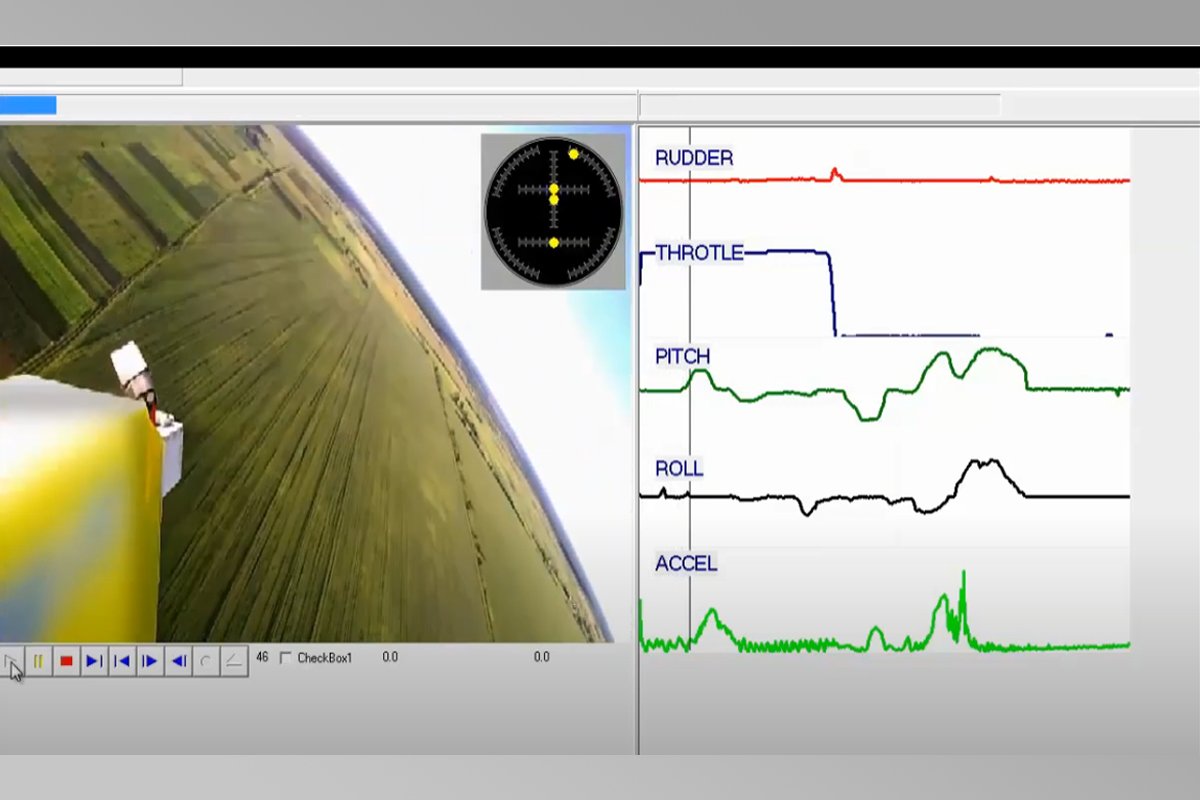1200x800 pixels.
Task: Click the peak of the PITCH curve
Action: [x=990, y=349]
